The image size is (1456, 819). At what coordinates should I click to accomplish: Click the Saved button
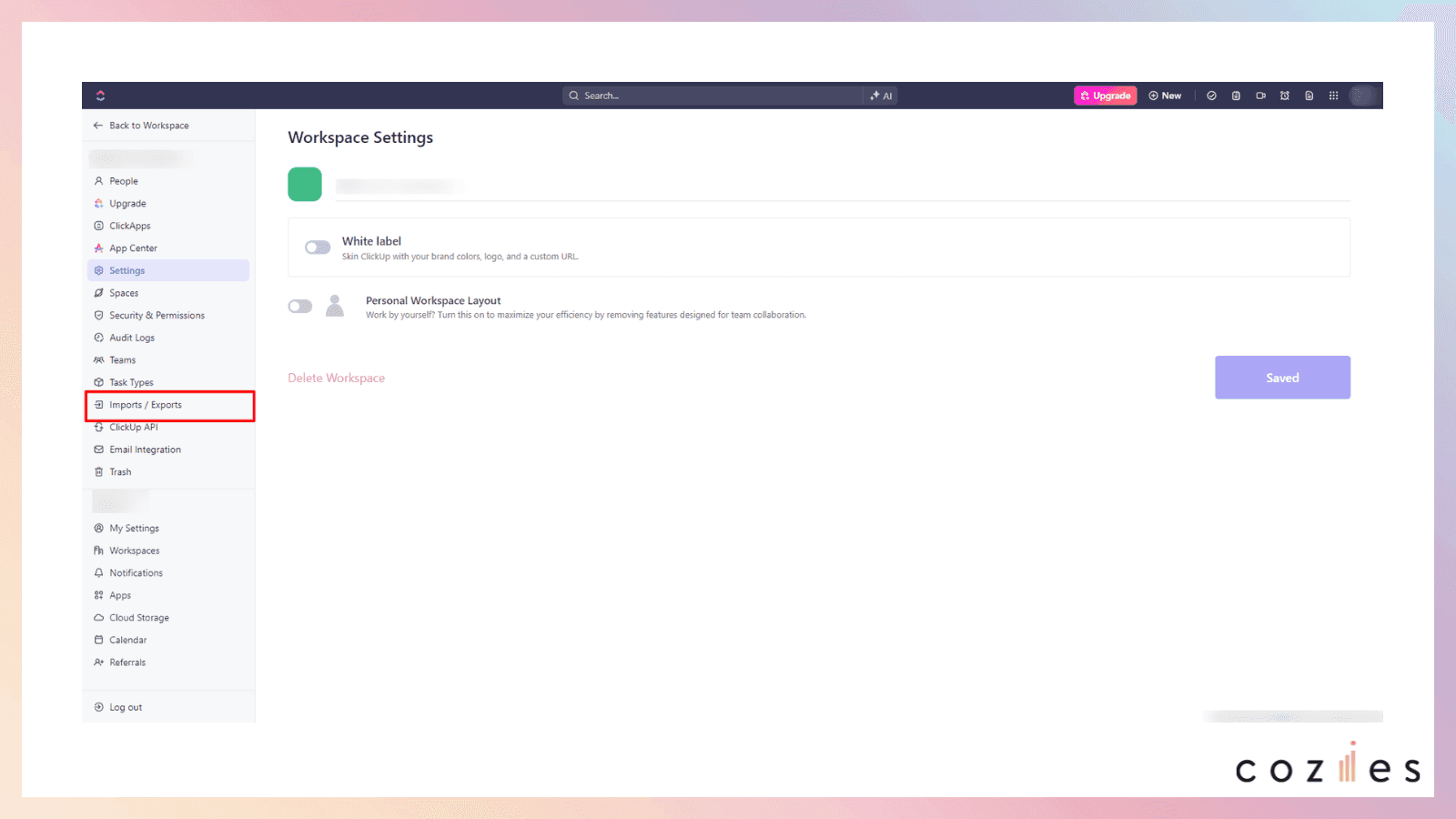(1282, 378)
